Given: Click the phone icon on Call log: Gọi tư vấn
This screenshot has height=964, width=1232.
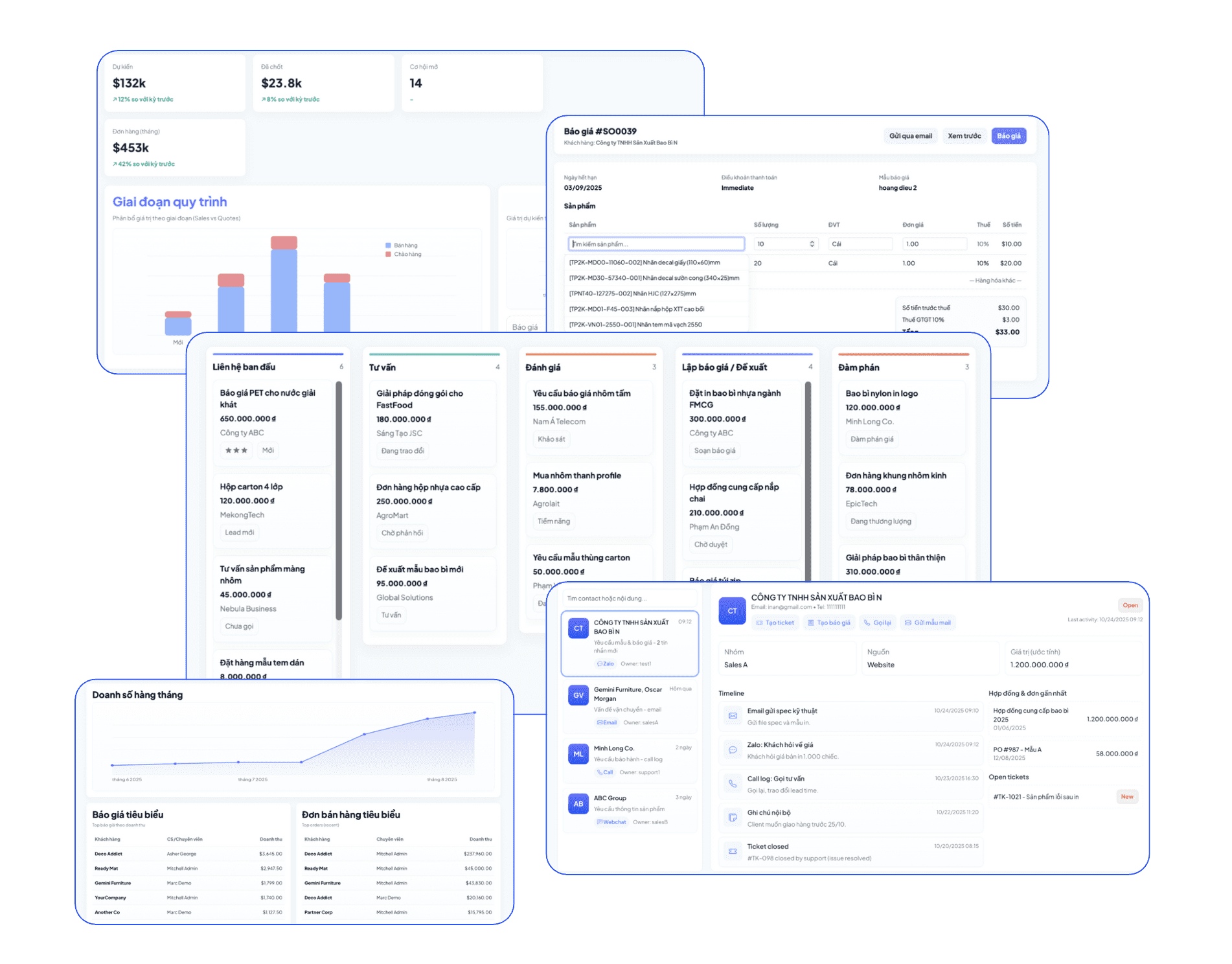Looking at the screenshot, I should click(x=733, y=783).
